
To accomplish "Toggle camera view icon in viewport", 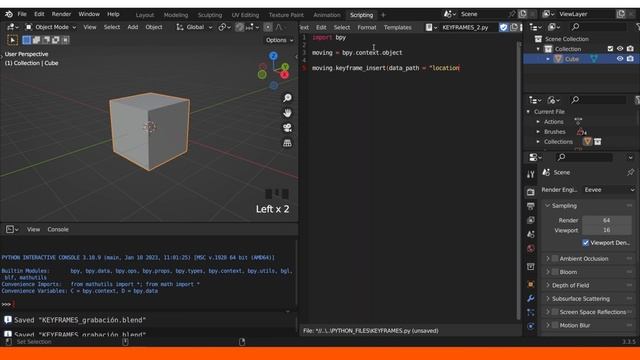I will 287,128.
